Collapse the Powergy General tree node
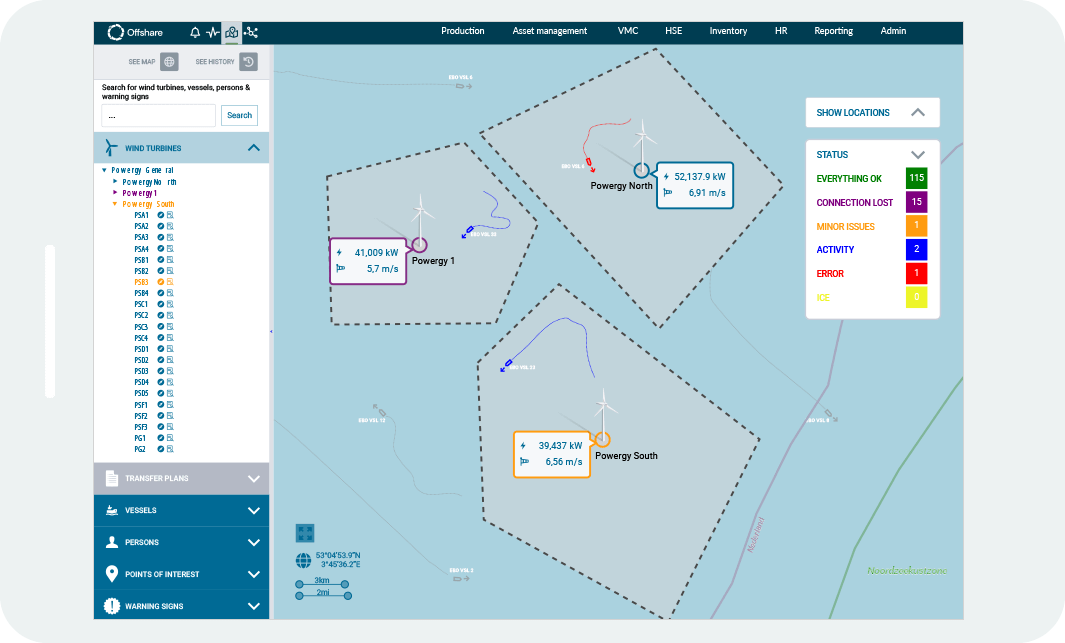This screenshot has width=1065, height=643. point(104,170)
